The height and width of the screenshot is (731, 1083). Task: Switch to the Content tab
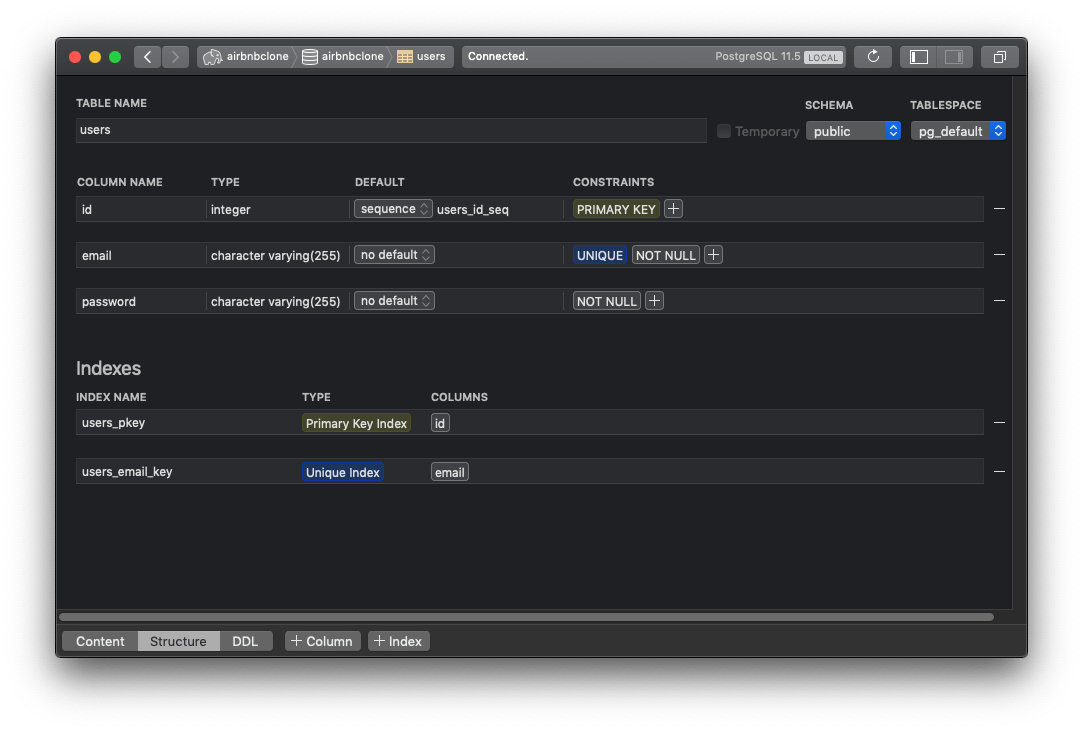coord(100,641)
